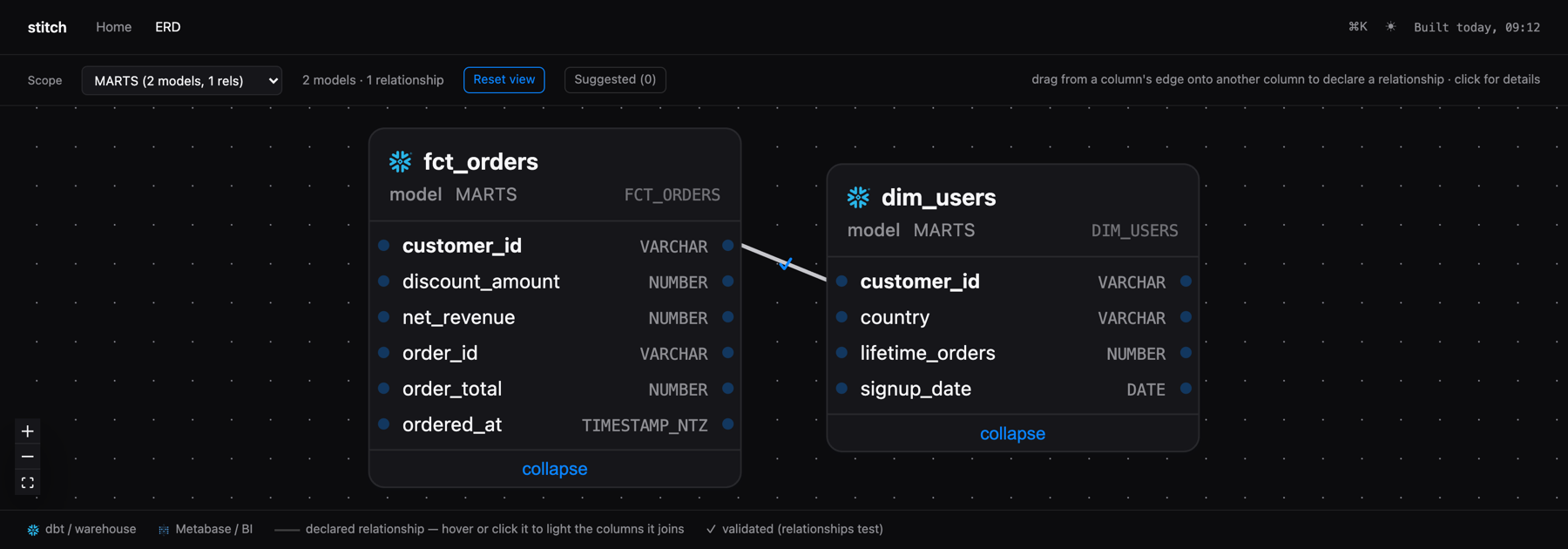Click the snowflake icon on dim_users
1568x549 pixels.
[859, 197]
